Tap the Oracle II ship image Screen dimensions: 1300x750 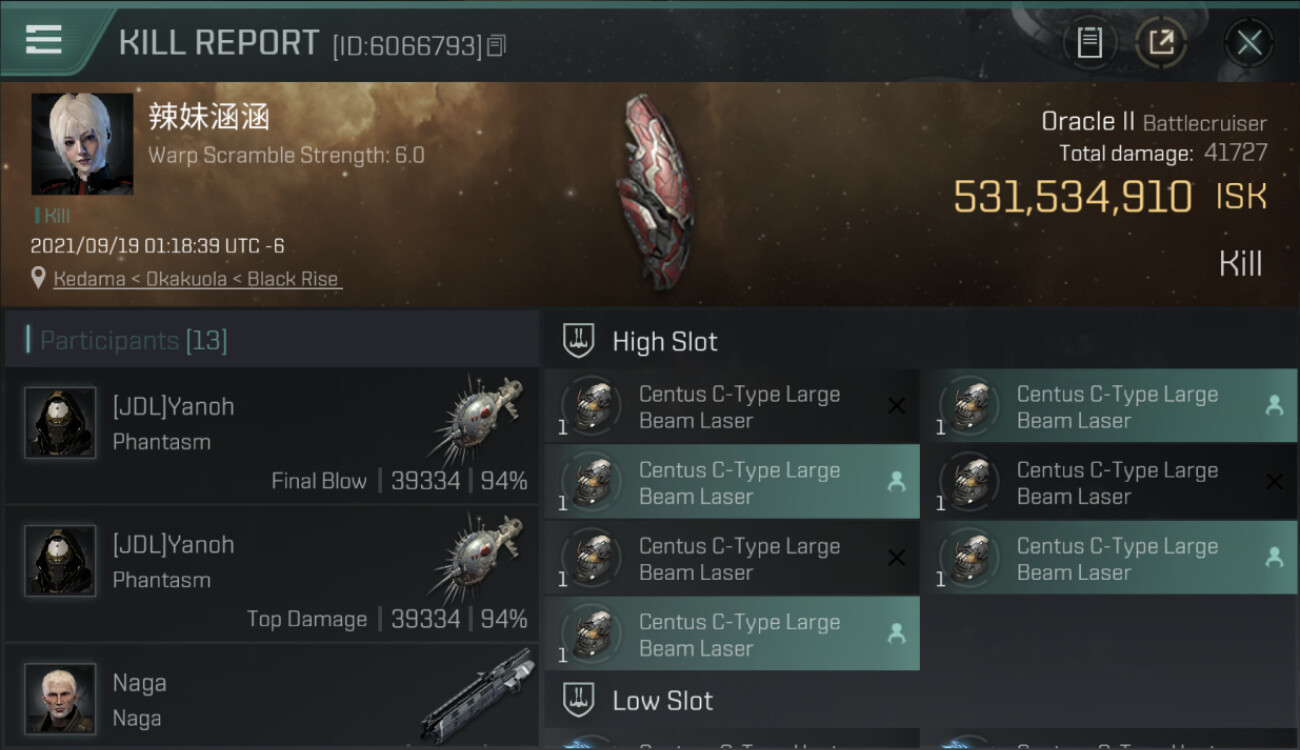point(655,192)
